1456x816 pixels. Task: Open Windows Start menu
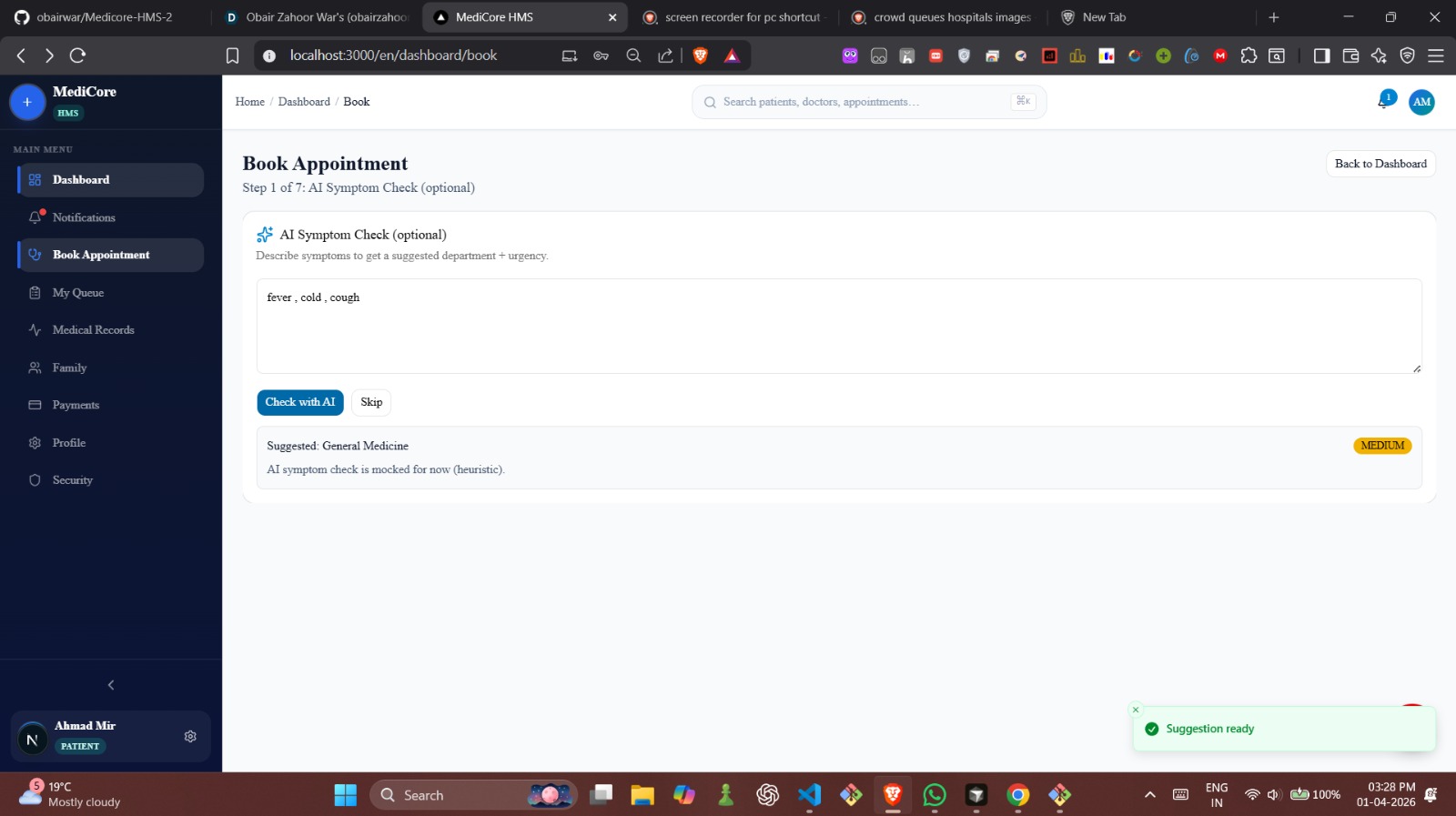coord(346,795)
